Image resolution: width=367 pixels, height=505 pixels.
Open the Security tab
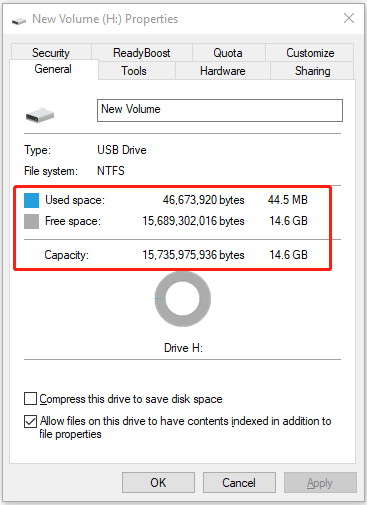(x=51, y=52)
